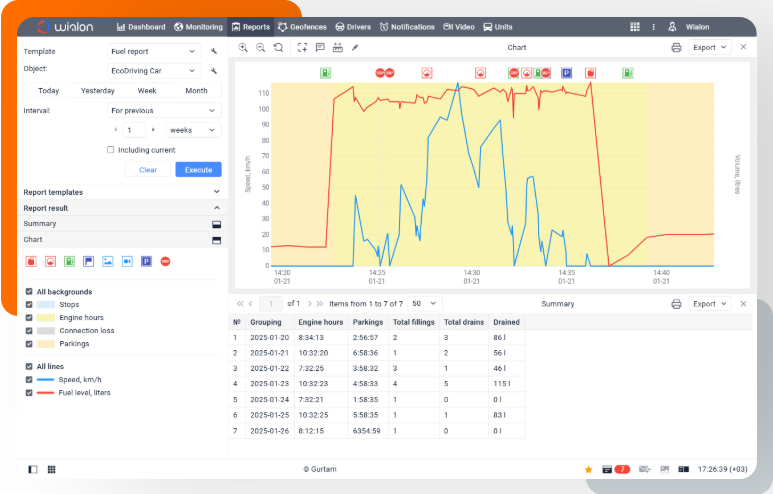Open the apps grid in top bar
Image resolution: width=773 pixels, height=494 pixels.
point(635,27)
